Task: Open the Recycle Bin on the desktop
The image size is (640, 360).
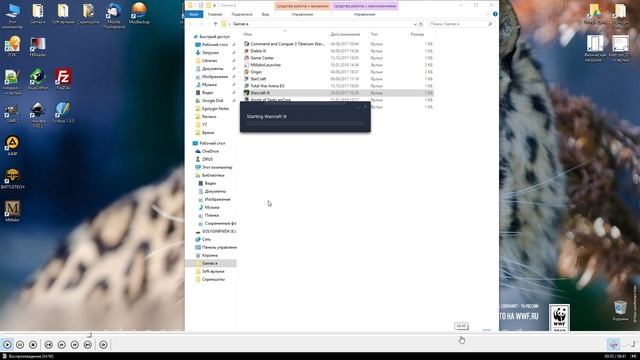Action: 620,311
